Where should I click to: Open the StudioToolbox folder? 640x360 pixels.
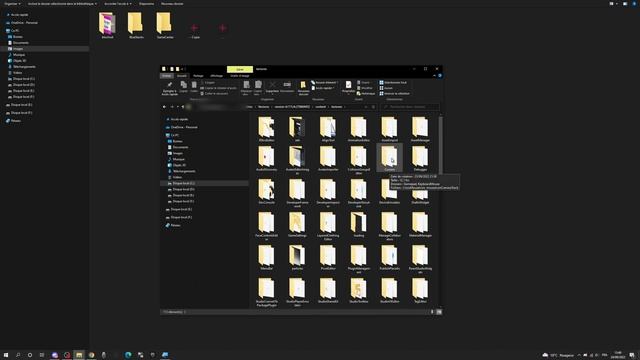(x=359, y=291)
